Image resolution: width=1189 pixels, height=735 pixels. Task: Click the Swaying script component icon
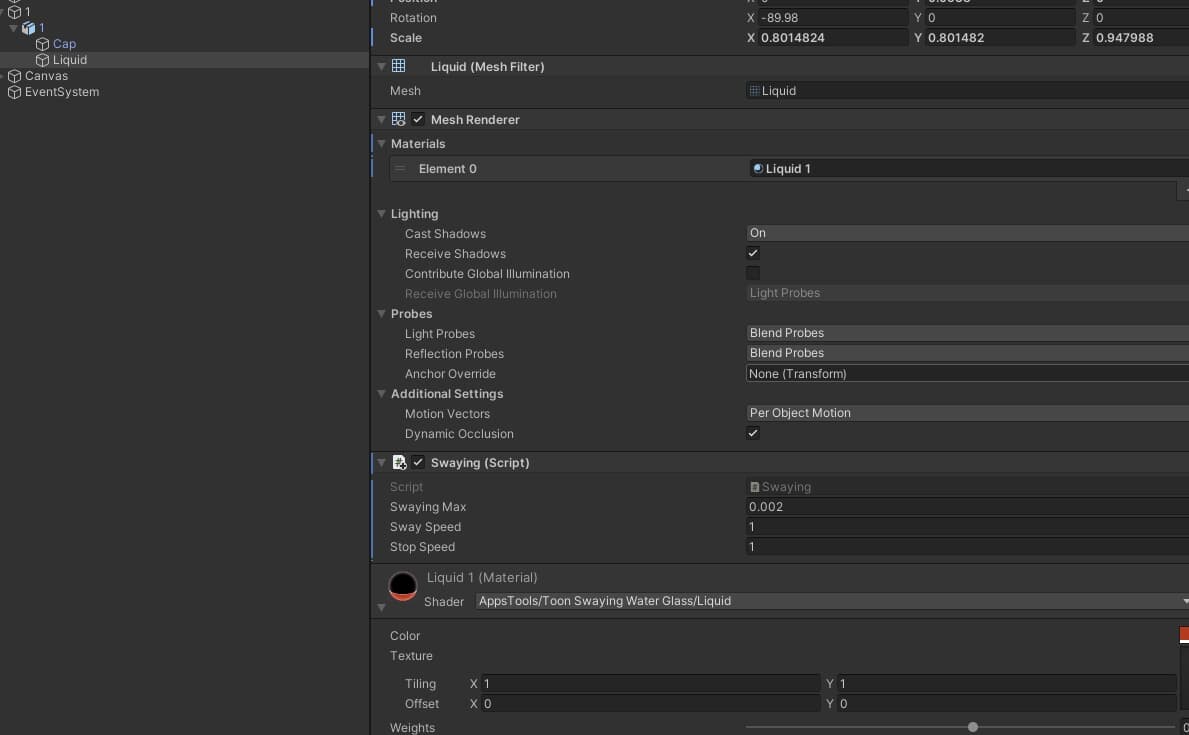pos(399,462)
